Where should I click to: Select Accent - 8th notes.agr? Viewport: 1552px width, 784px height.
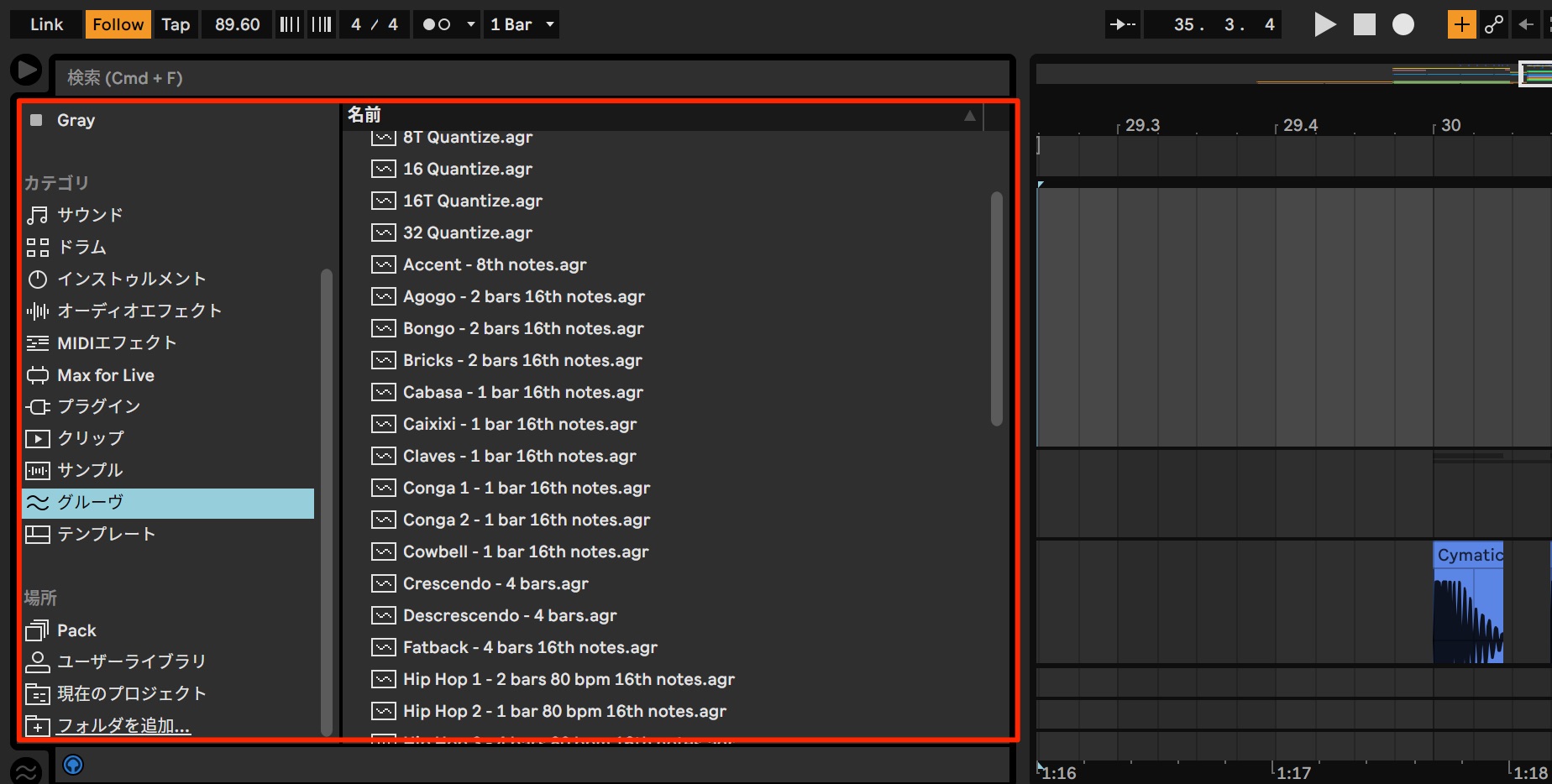click(x=495, y=264)
